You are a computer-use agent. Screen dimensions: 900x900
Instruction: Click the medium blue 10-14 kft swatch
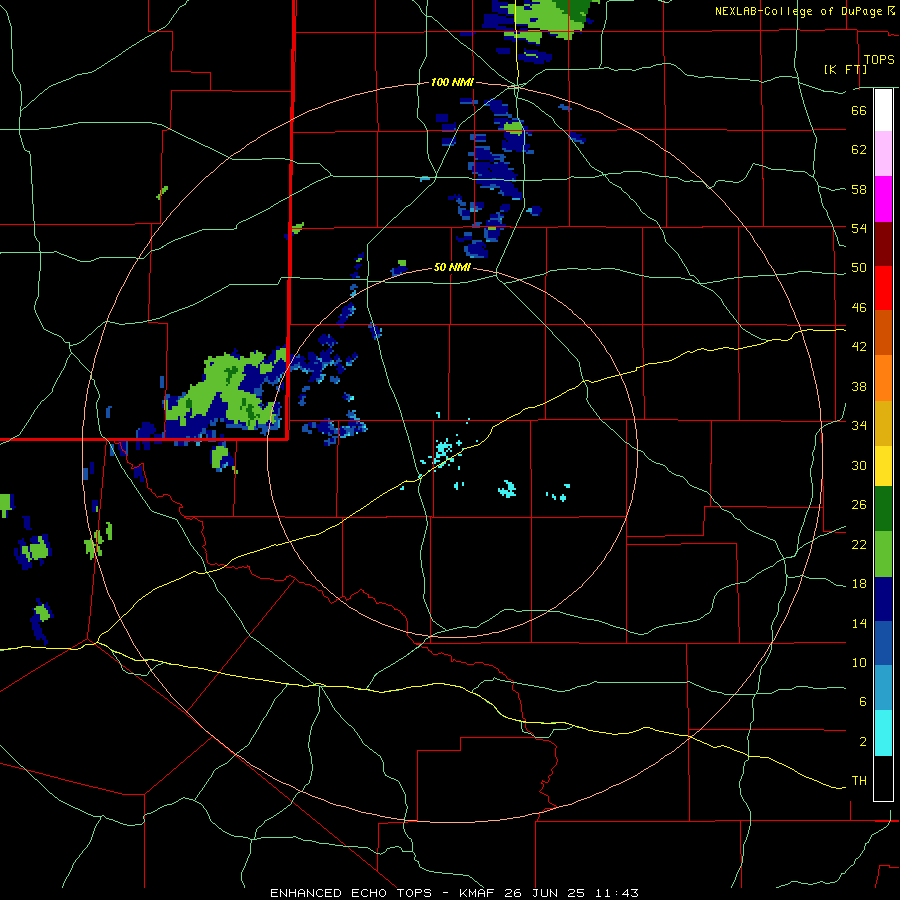click(883, 643)
